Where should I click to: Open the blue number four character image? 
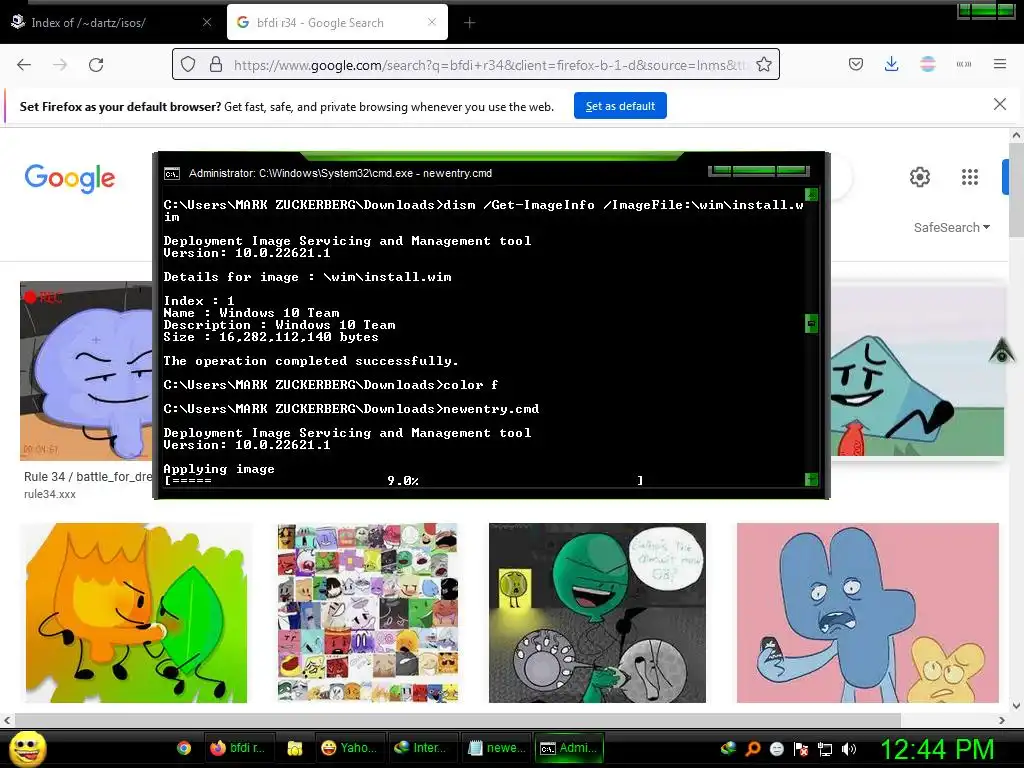point(868,613)
